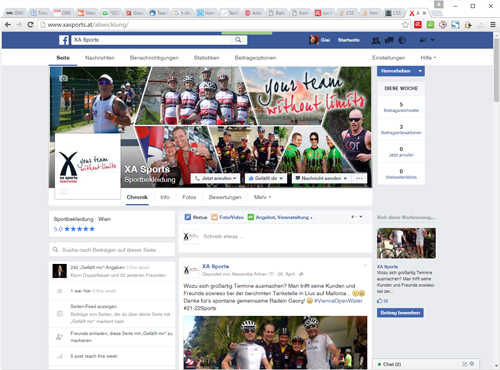The width and height of the screenshot is (500, 370).
Task: Click Beitrag bewerben button
Action: (x=400, y=313)
